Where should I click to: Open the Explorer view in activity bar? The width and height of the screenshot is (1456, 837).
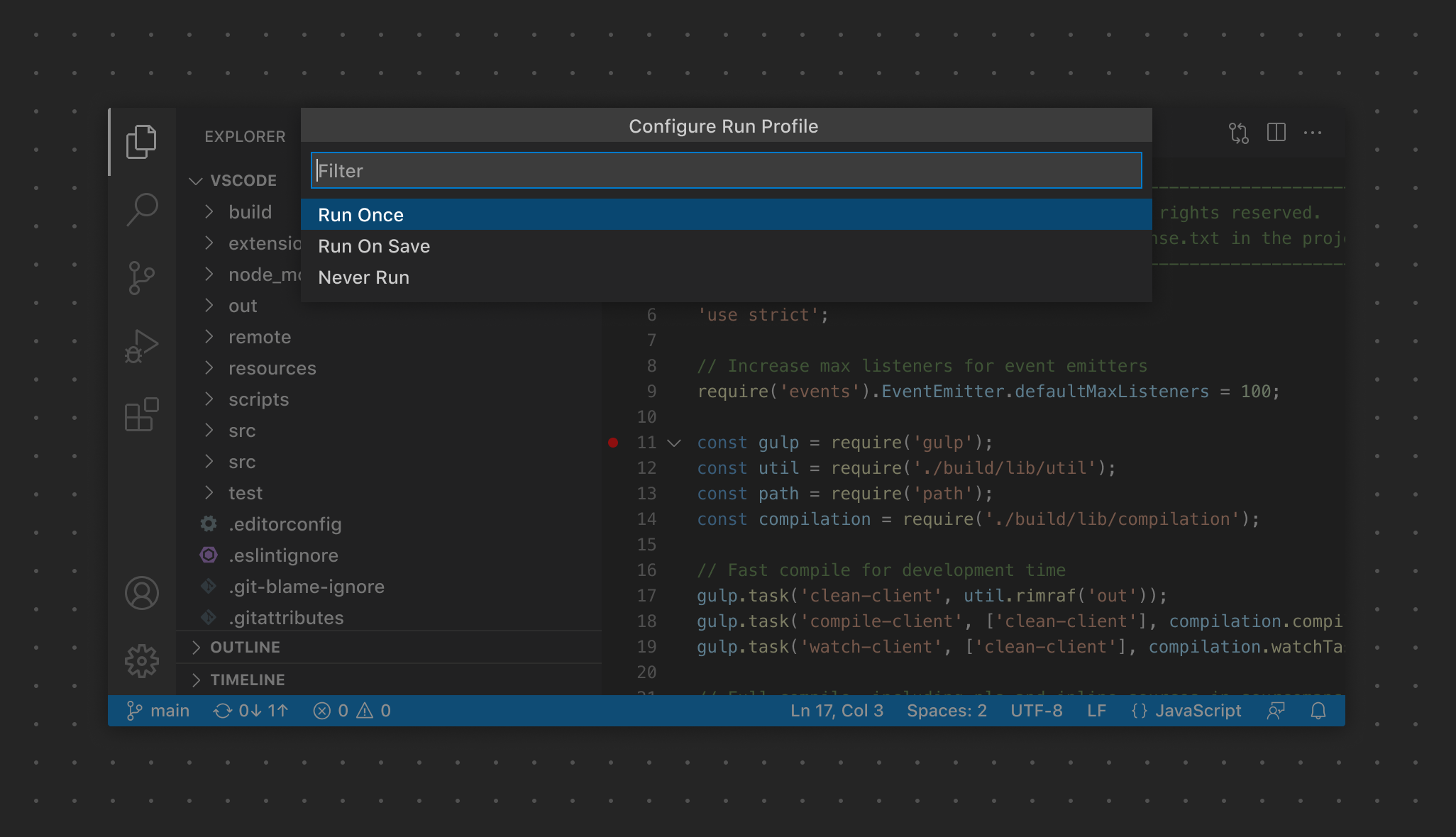(141, 141)
